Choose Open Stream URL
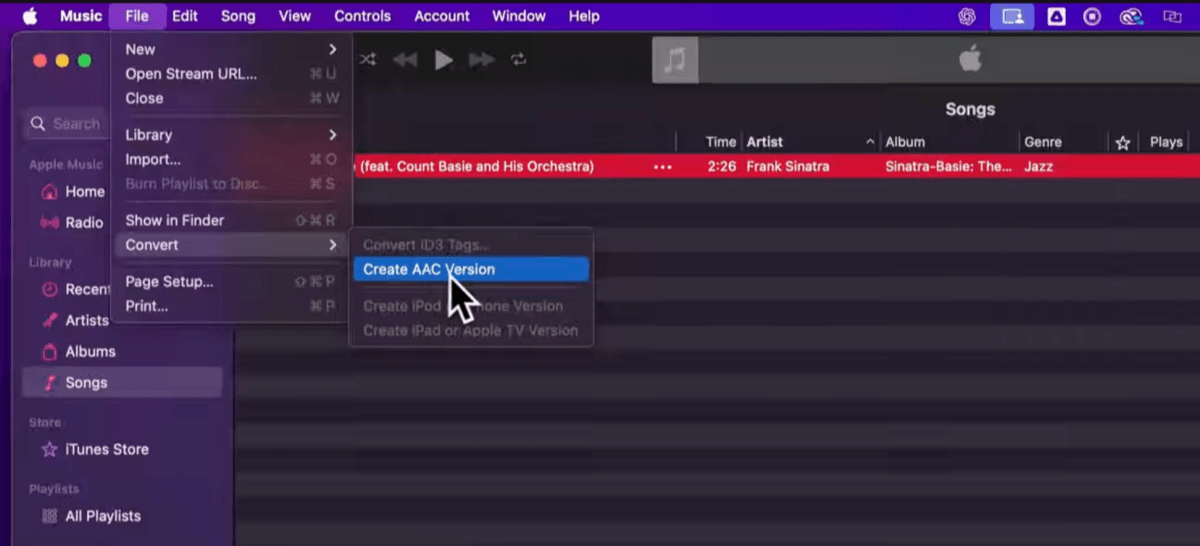This screenshot has height=546, width=1200. [231, 74]
